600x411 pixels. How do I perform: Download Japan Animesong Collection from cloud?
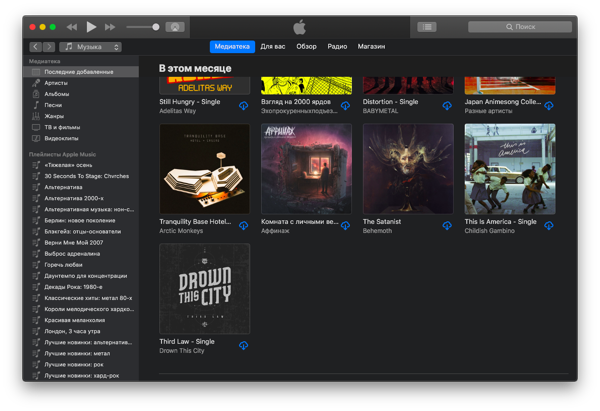pyautogui.click(x=549, y=106)
